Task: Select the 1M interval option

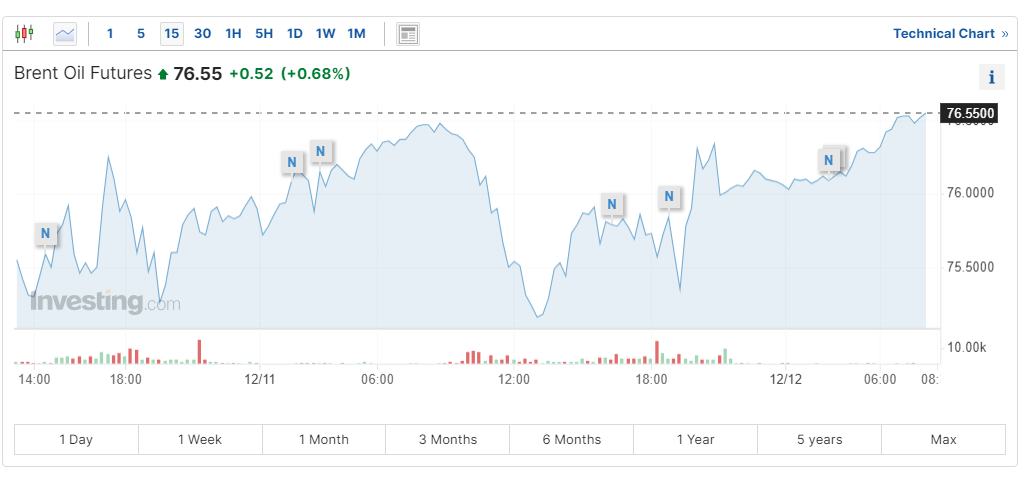Action: pyautogui.click(x=356, y=34)
